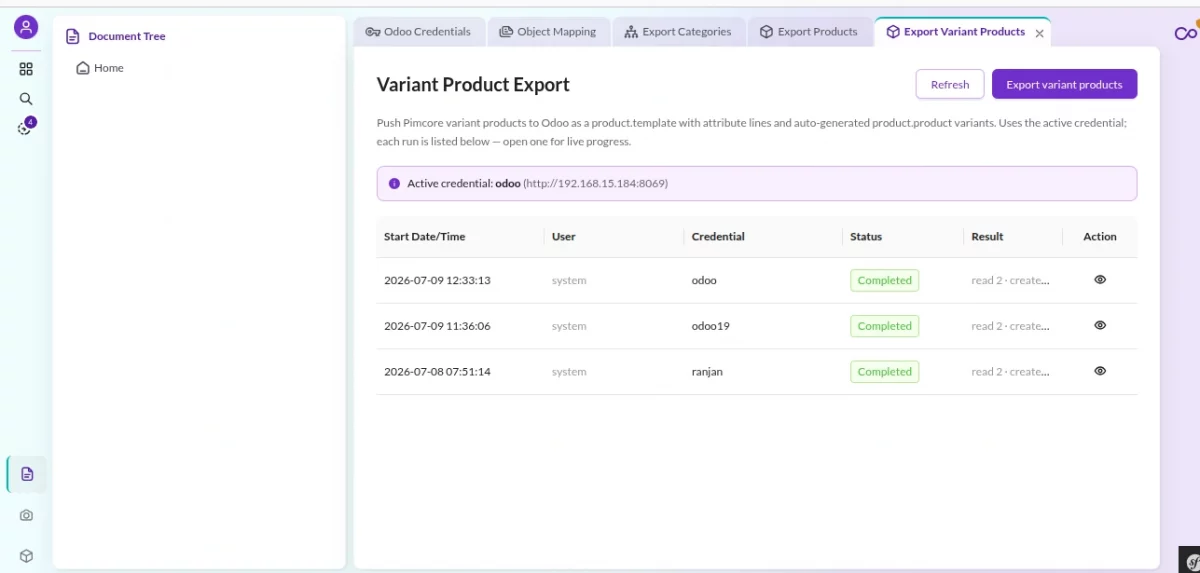Click the info icon beside Active credential
This screenshot has width=1200, height=573.
[x=394, y=184]
